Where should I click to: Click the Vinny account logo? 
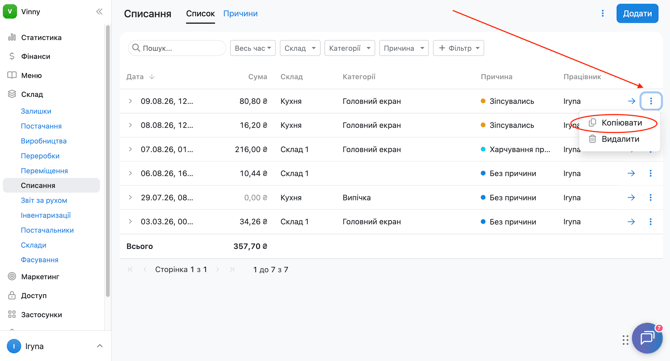point(10,11)
